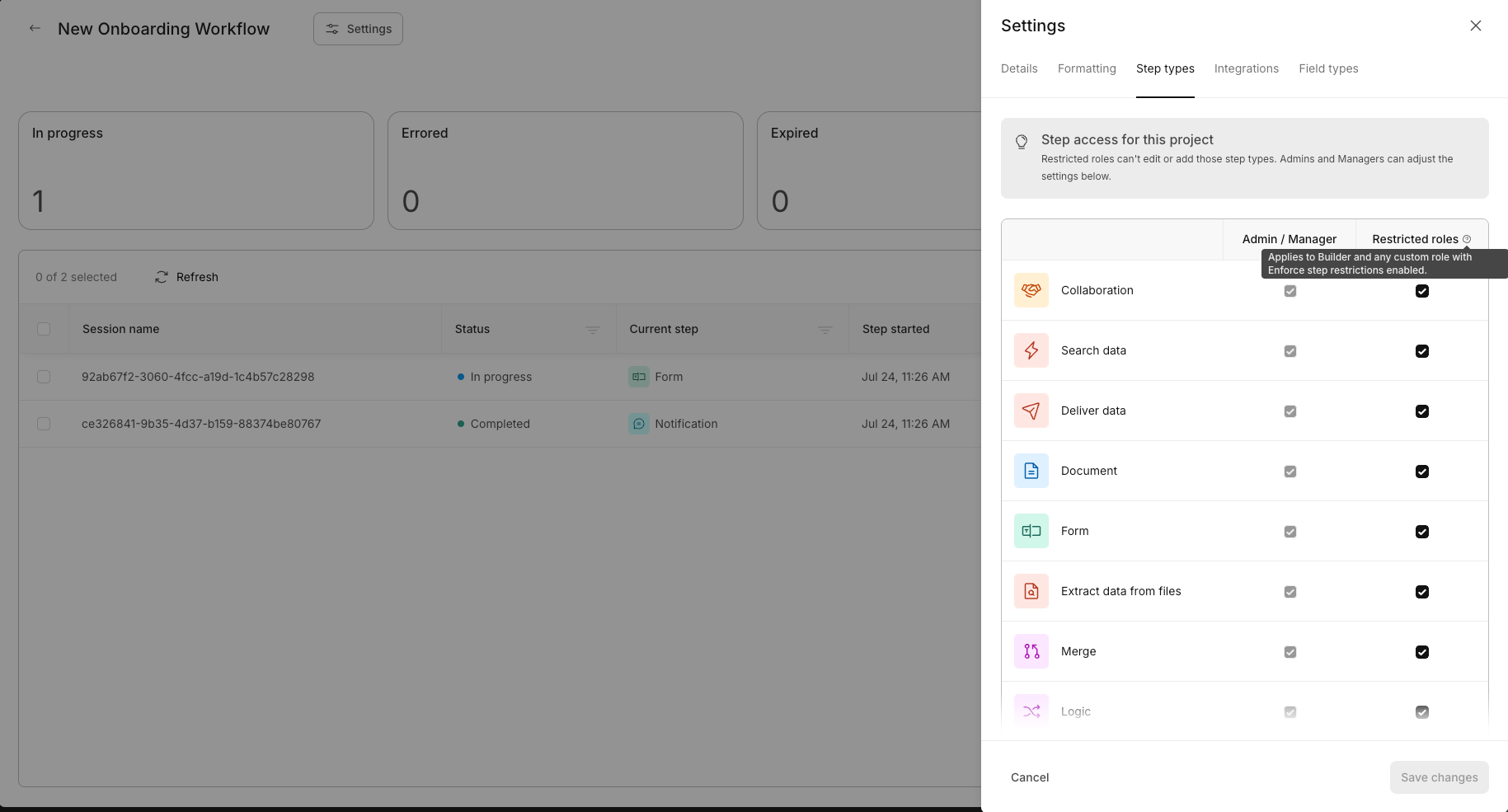Close the Settings panel with the X
Image resolution: width=1508 pixels, height=812 pixels.
tap(1476, 26)
